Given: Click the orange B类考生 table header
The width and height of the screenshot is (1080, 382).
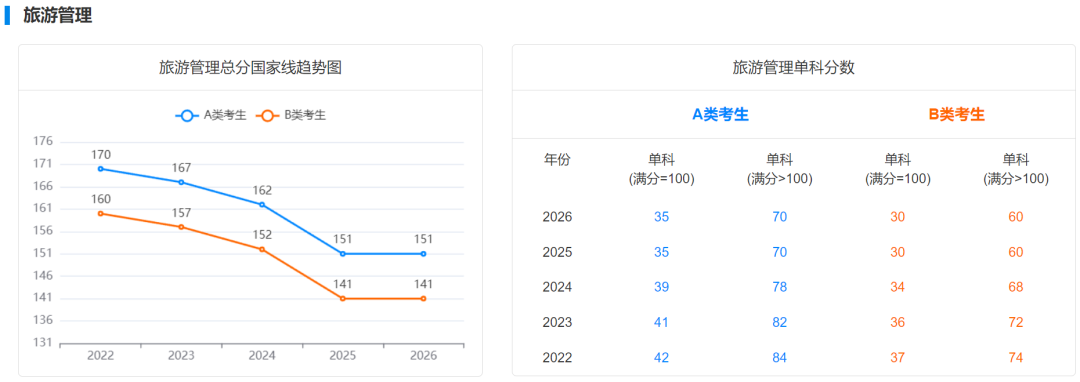Looking at the screenshot, I should click(957, 115).
